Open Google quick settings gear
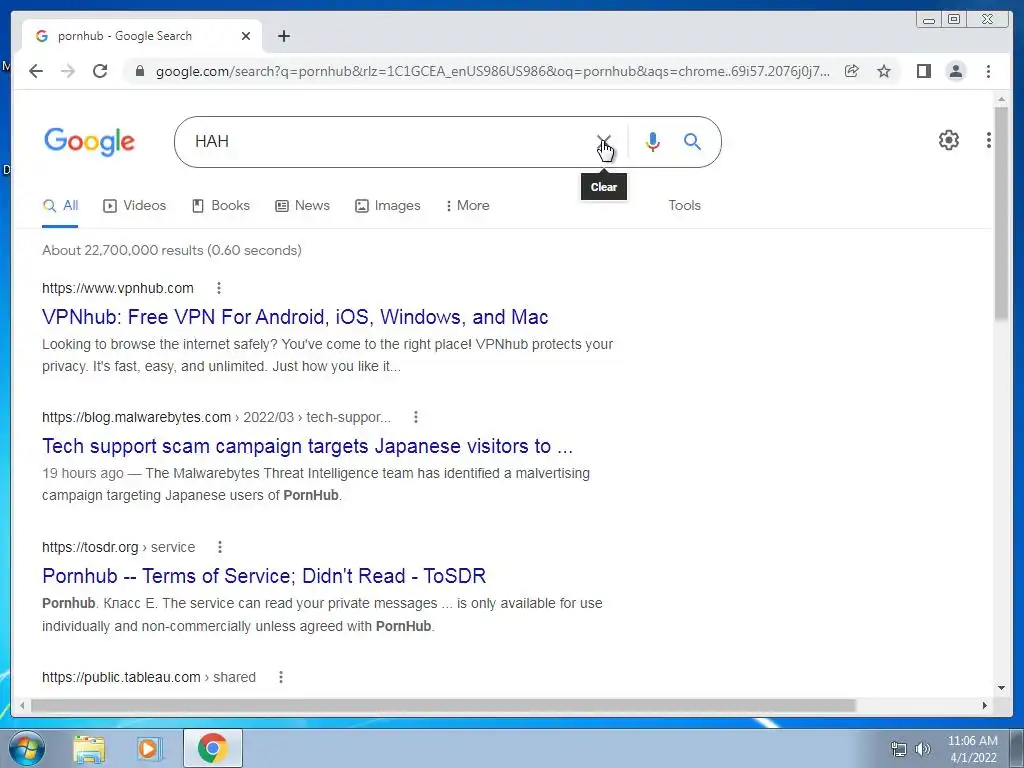 tap(948, 140)
